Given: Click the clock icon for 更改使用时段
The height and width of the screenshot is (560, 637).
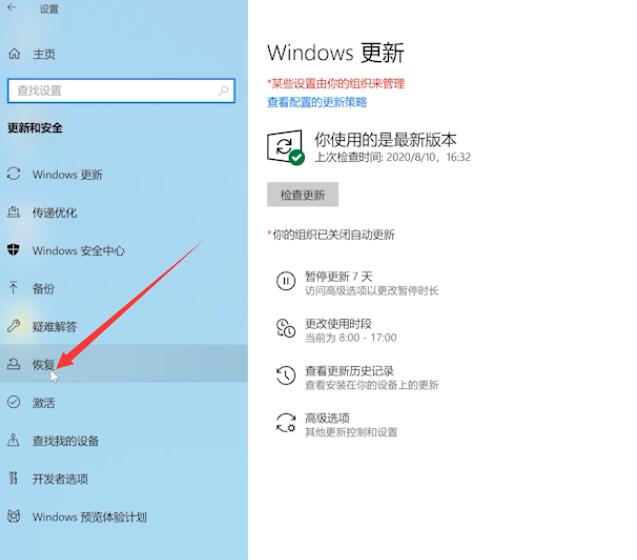Looking at the screenshot, I should [286, 328].
